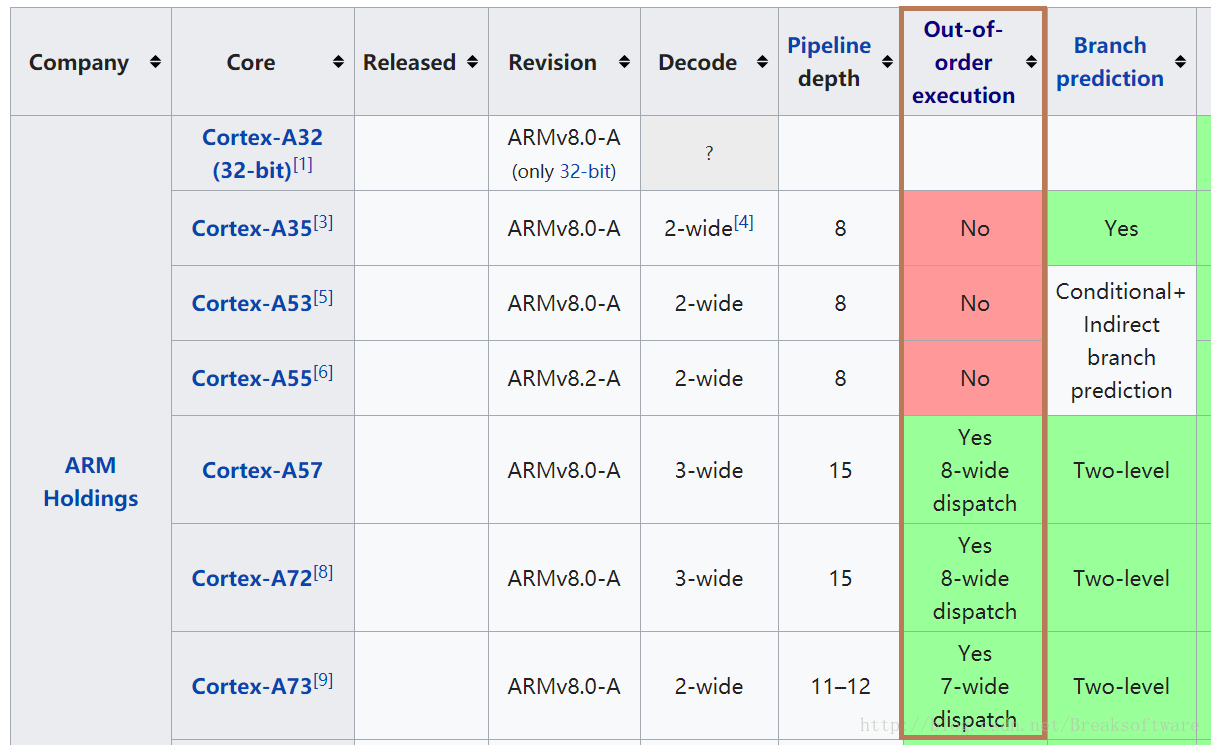This screenshot has width=1211, height=745.
Task: Sort table by Company column arrows
Action: pos(155,62)
